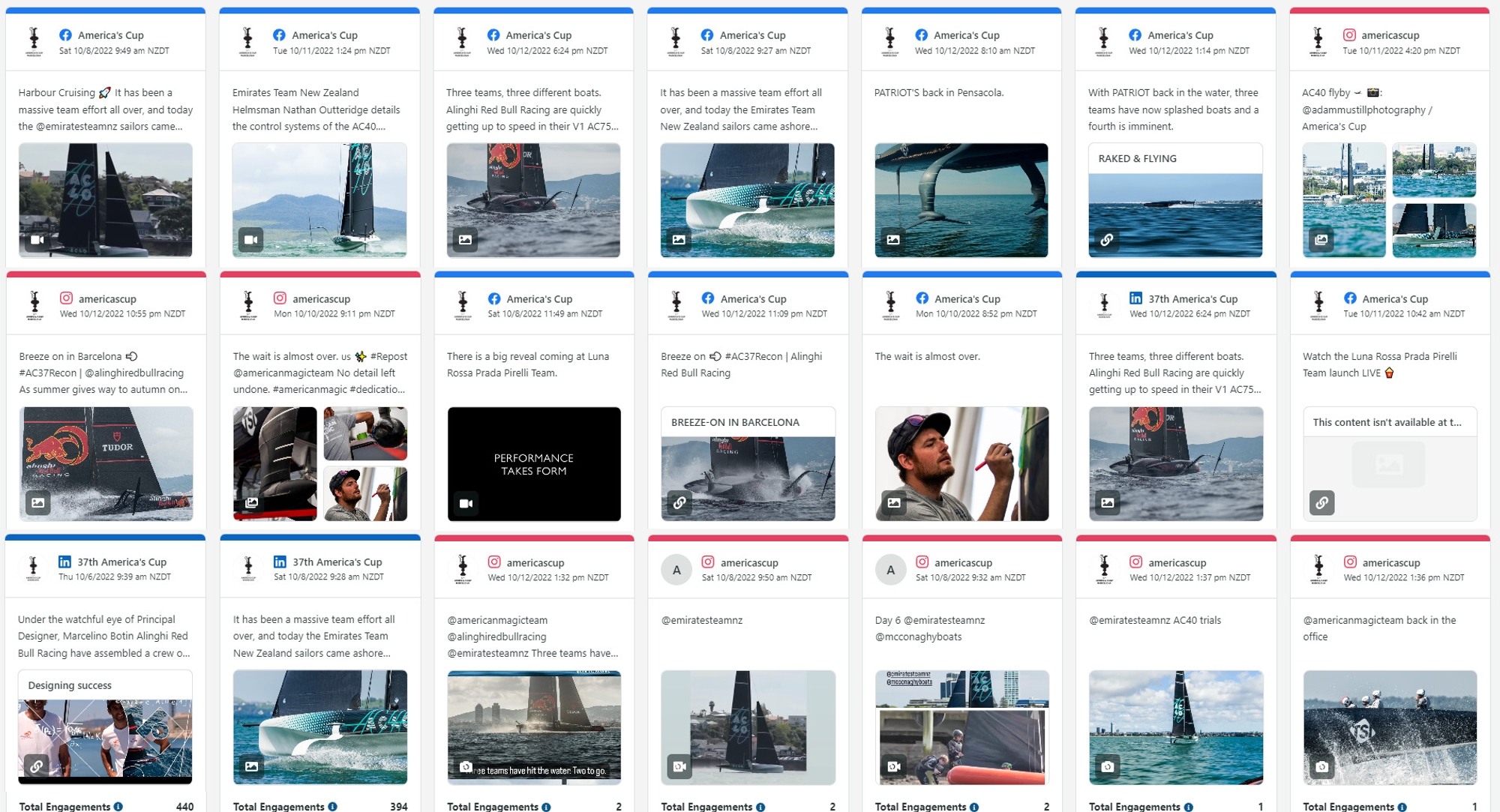Image resolution: width=1500 pixels, height=812 pixels.
Task: Click gallery icon on AC40 flyby post image
Action: 1321,240
